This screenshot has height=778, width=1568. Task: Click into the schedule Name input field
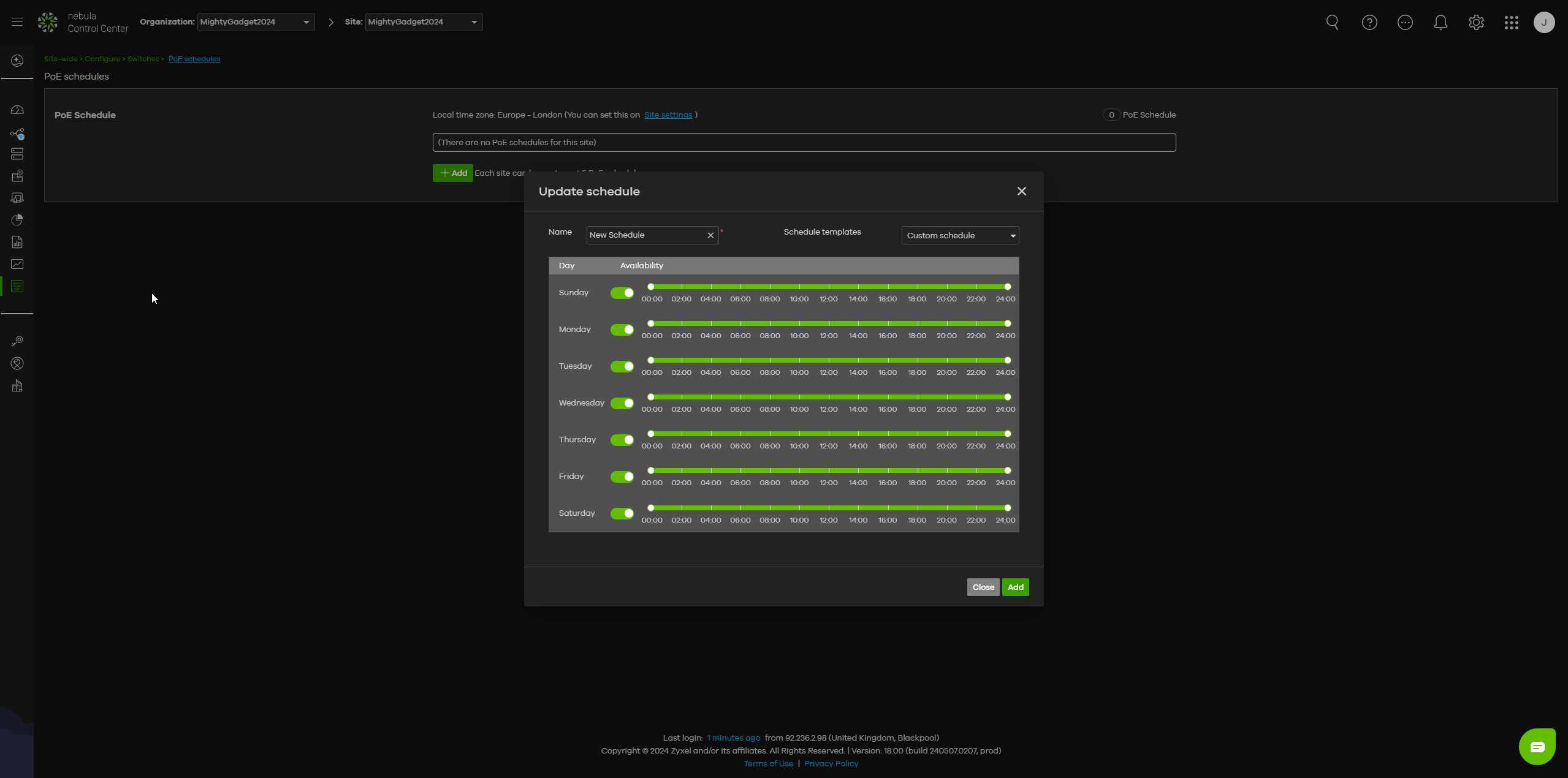point(645,235)
